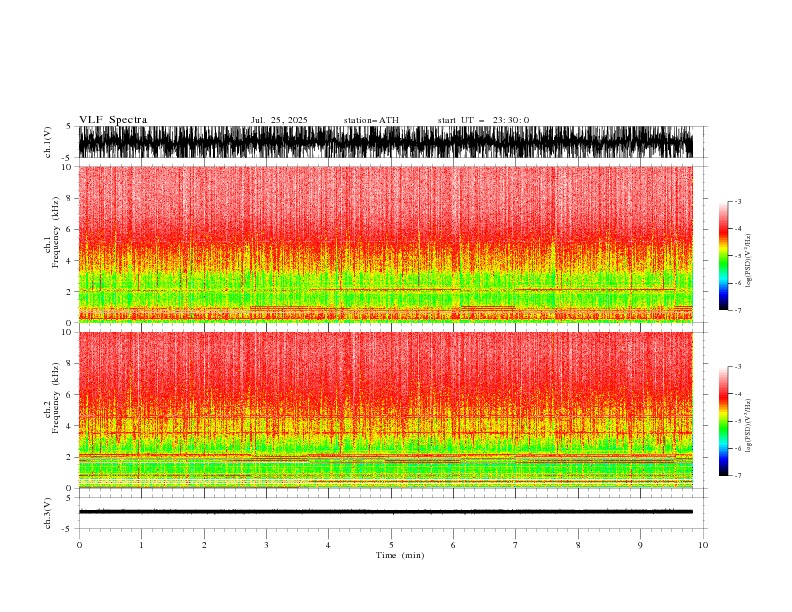
Task: Click the "-3" tick on ch.2 colorbar
Action: click(738, 367)
